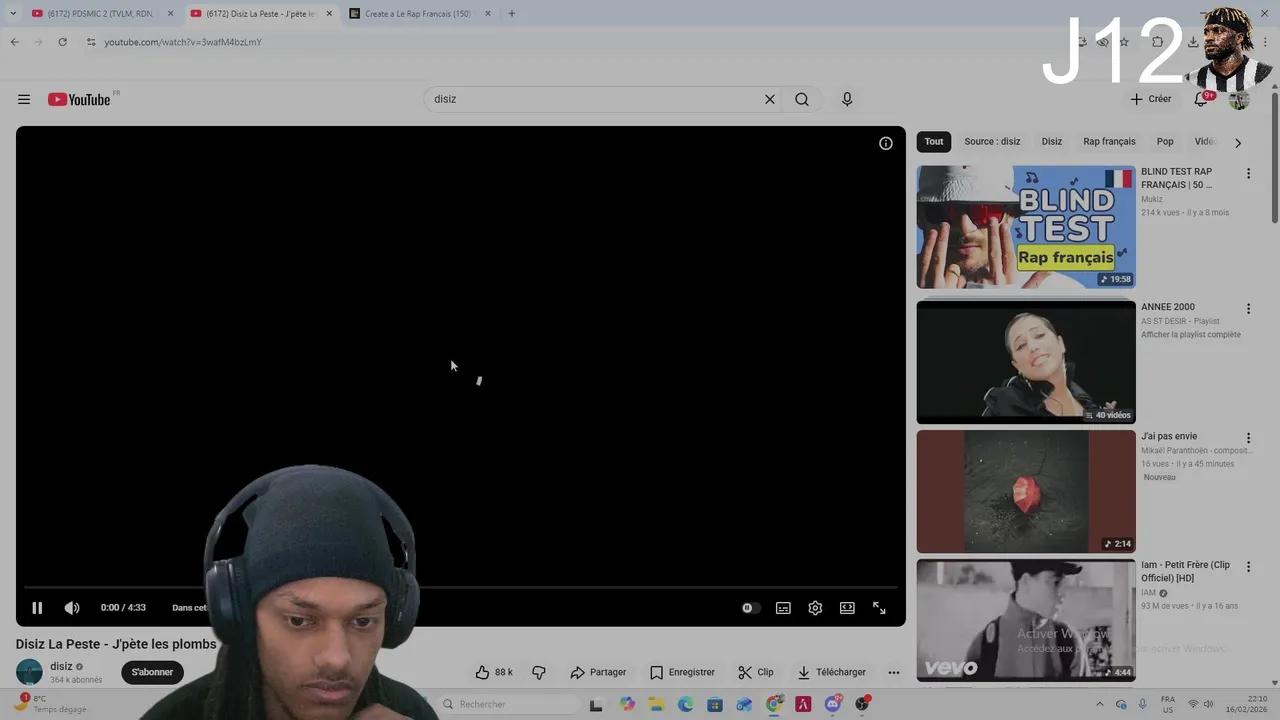Select the 'Source : disiz' chip
Screen dimensions: 1280x720
[992, 142]
